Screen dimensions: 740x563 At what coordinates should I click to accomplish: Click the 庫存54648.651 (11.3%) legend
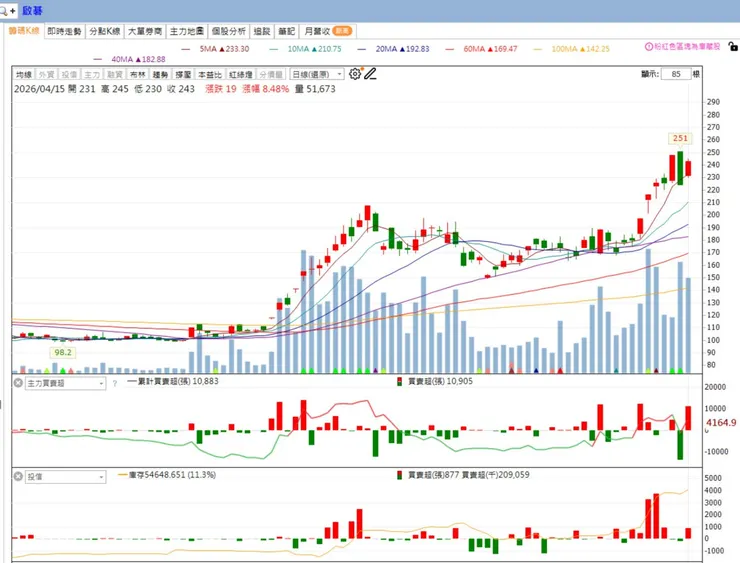point(167,475)
